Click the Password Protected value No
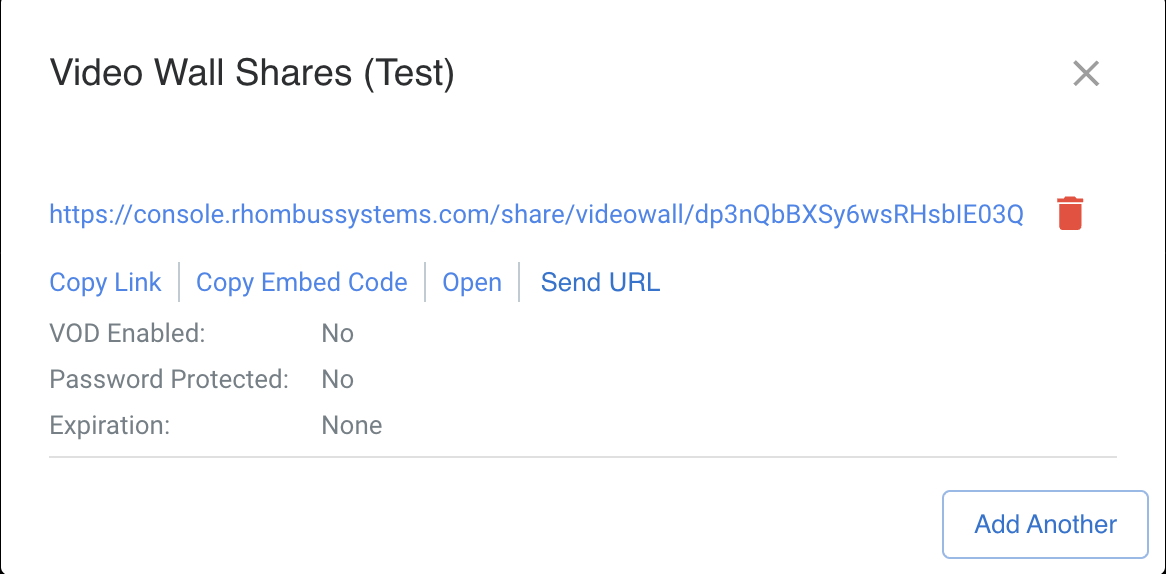This screenshot has width=1166, height=574. coord(337,379)
